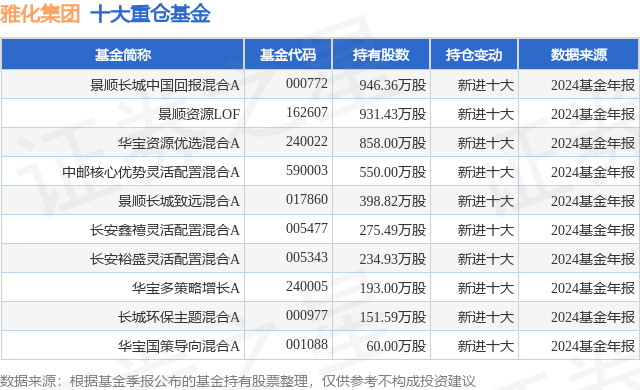Click the 基金简称 column header

(122, 55)
